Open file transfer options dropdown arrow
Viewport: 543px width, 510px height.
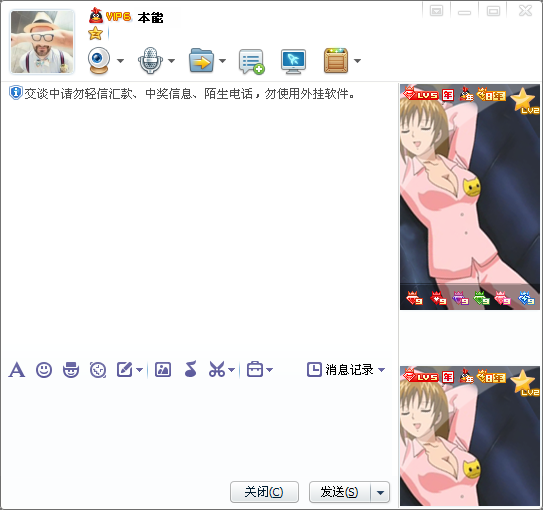coord(223,61)
